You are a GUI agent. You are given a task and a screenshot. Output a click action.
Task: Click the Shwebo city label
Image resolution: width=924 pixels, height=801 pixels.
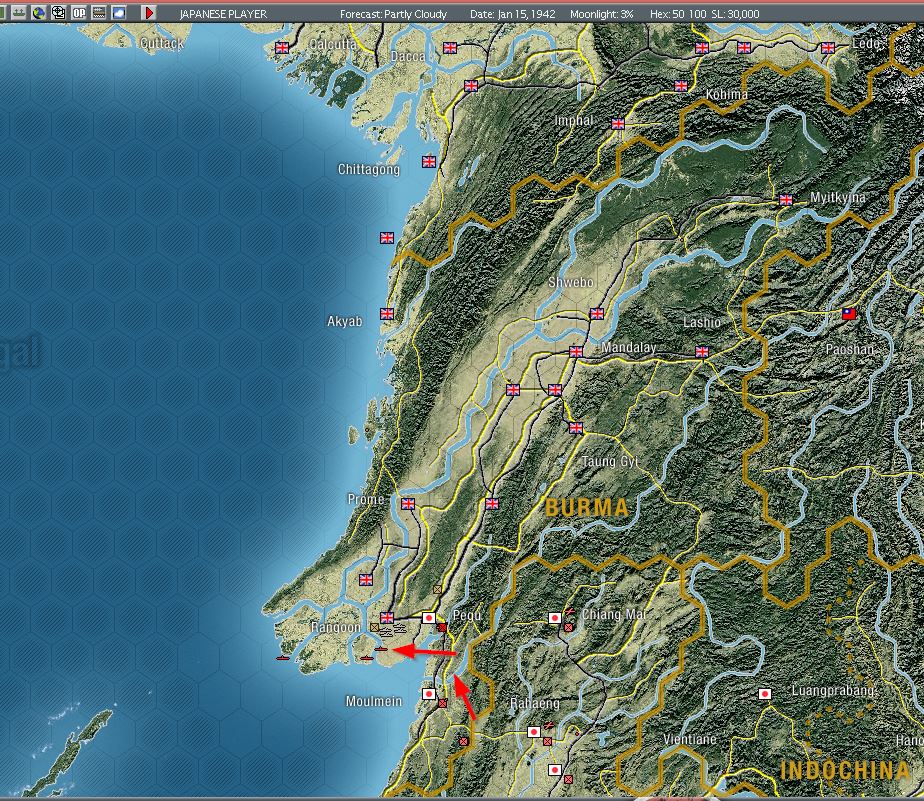pyautogui.click(x=570, y=282)
